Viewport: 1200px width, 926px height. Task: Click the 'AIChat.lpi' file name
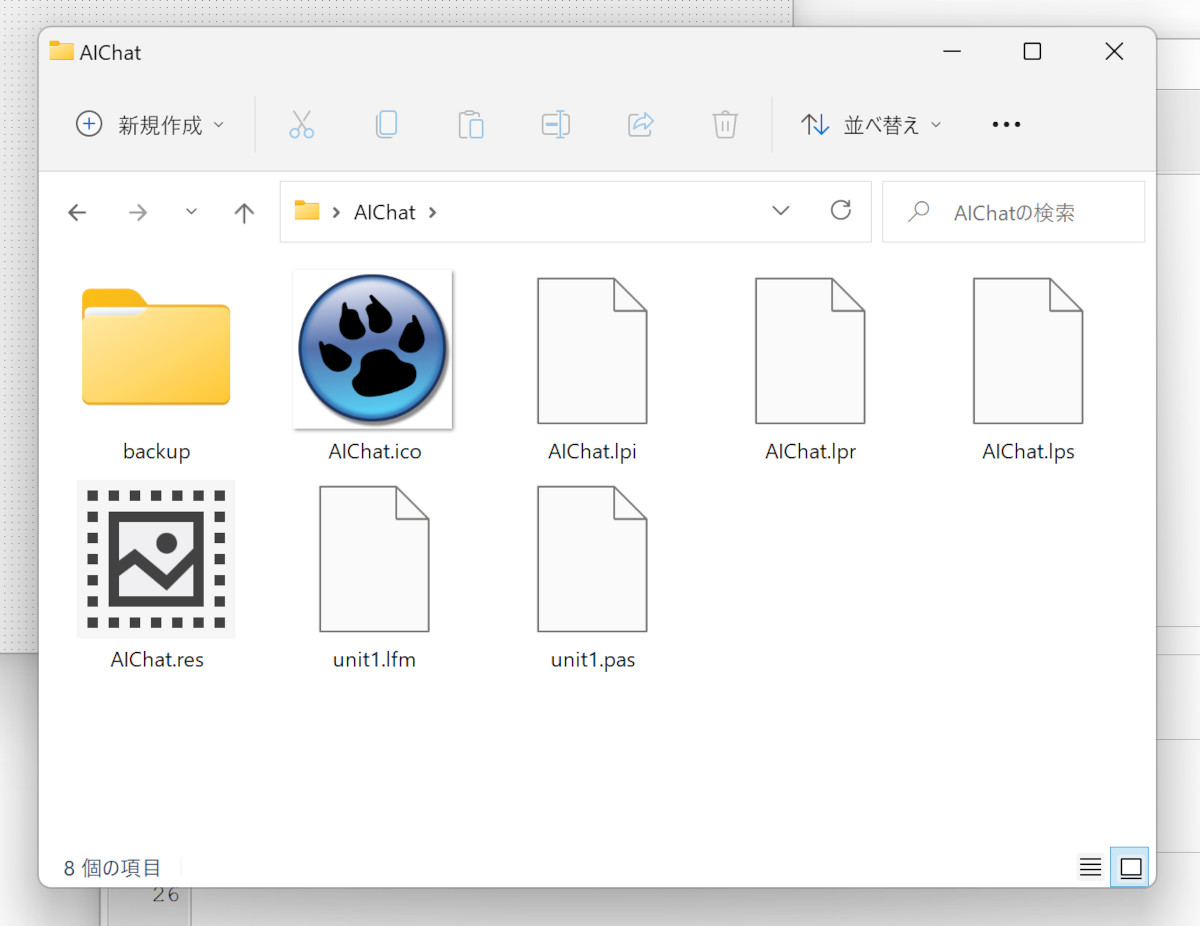point(592,452)
